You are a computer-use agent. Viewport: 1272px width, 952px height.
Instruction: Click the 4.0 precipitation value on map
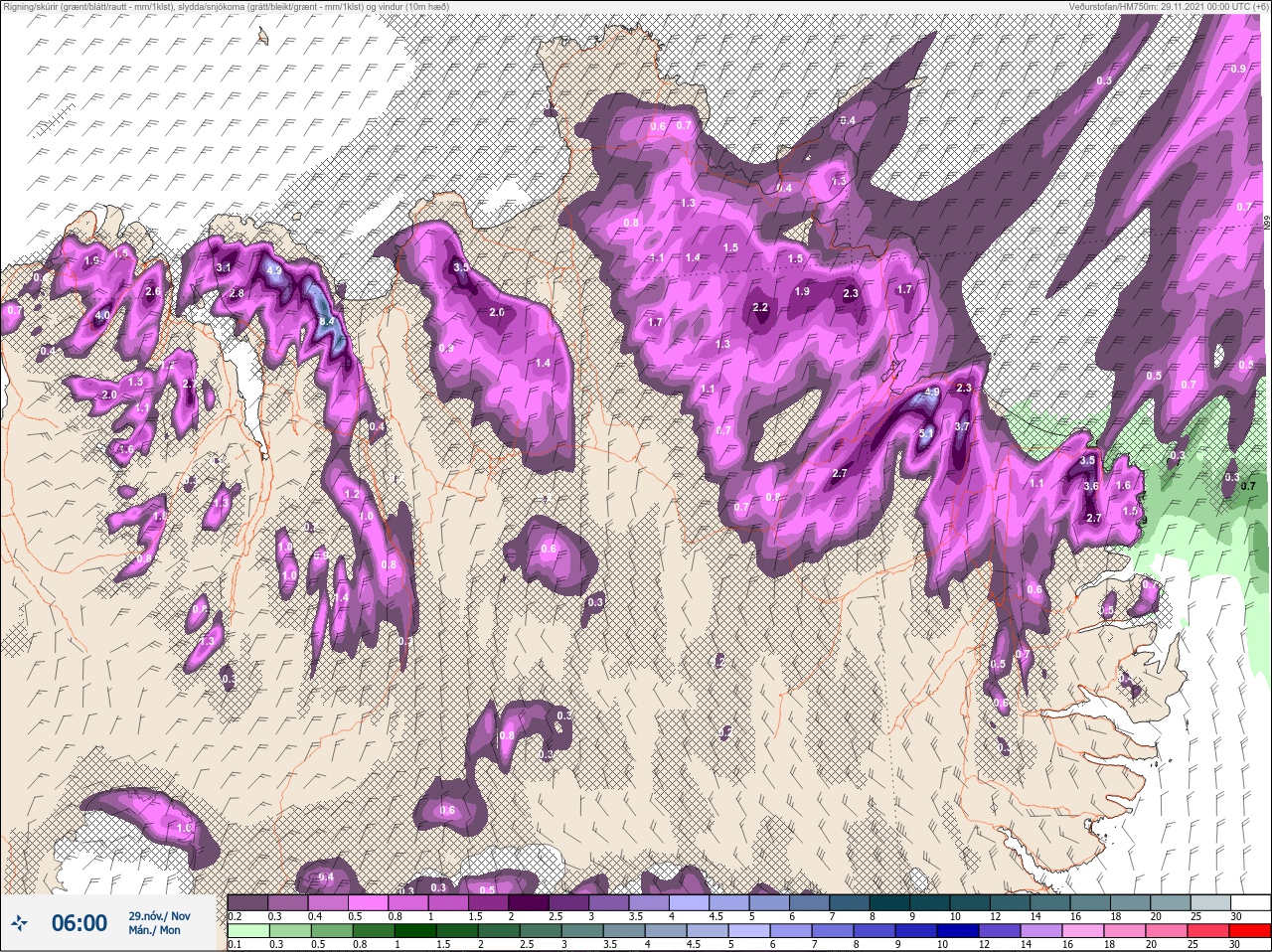coord(102,316)
